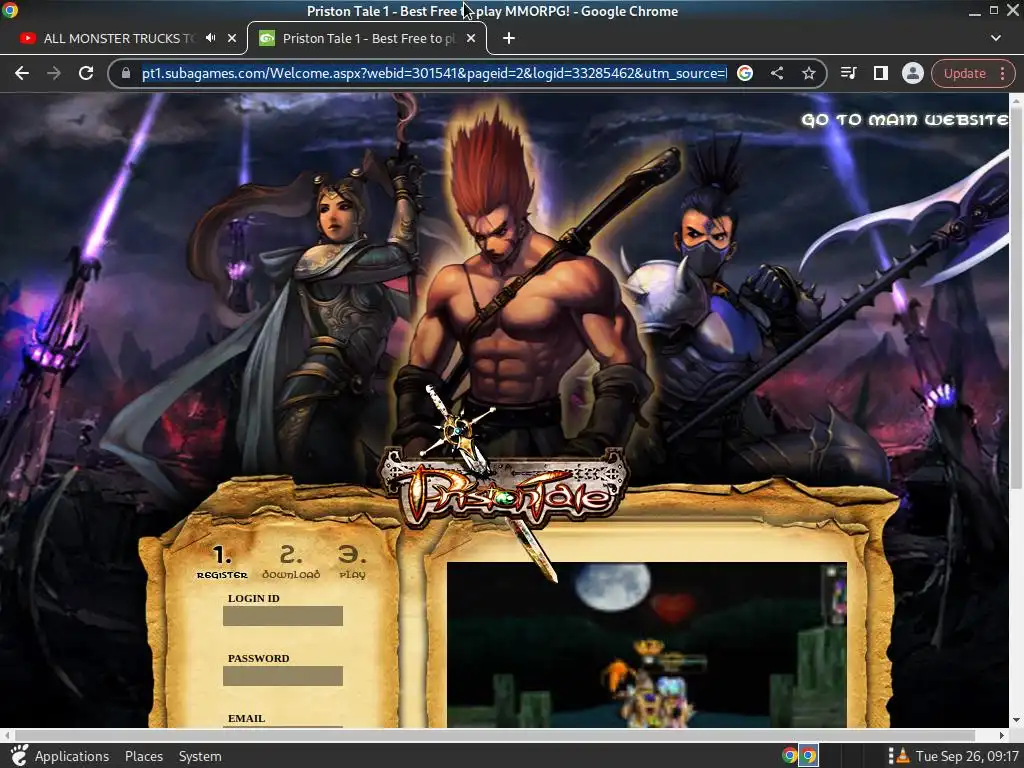Share this page with the share icon

pos(777,73)
